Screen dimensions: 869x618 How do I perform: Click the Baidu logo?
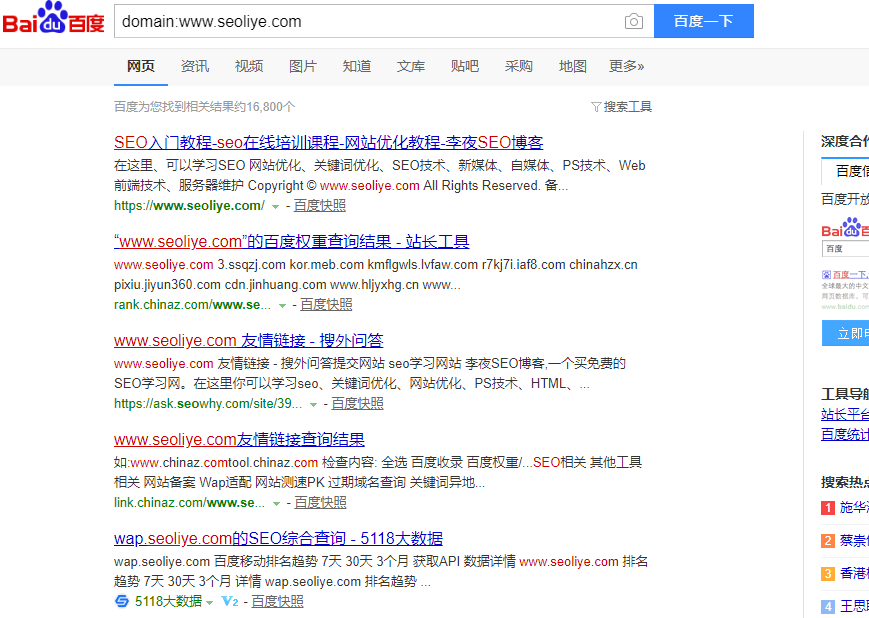[x=53, y=18]
